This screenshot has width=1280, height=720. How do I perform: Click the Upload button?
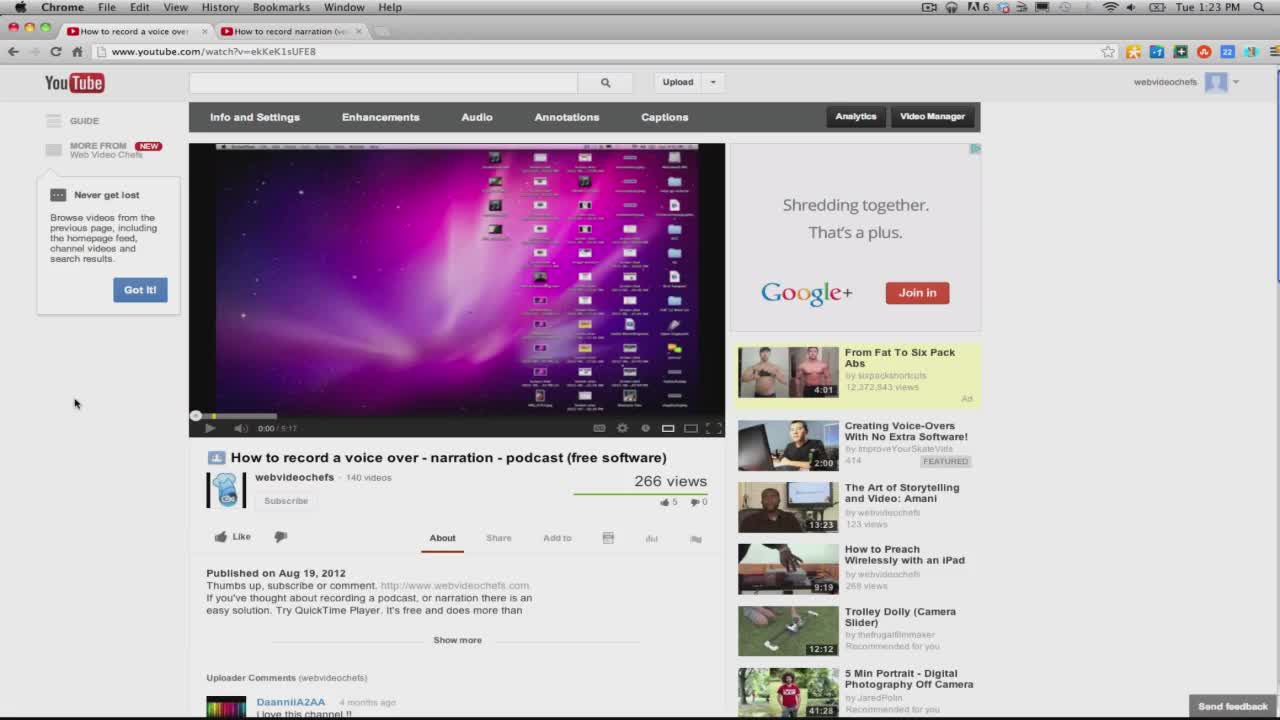[677, 82]
